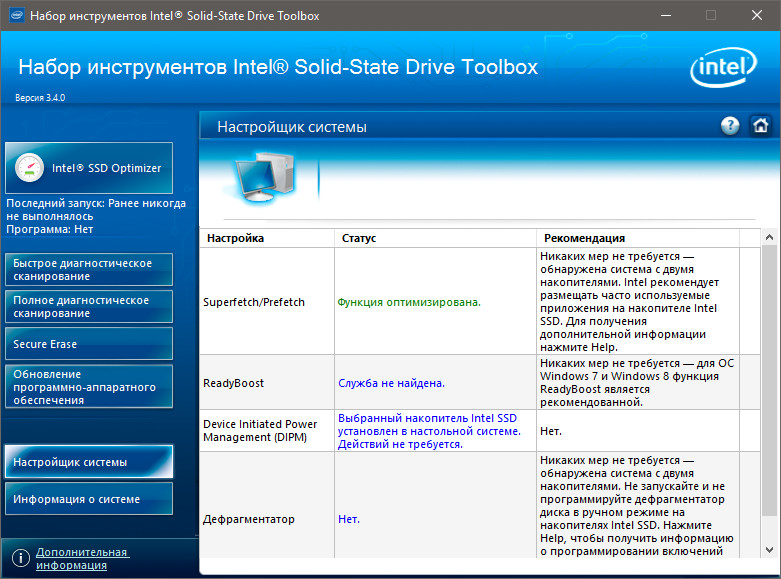Select the Superfetch/Prefetch row label
Image resolution: width=781 pixels, height=579 pixels.
pyautogui.click(x=254, y=302)
